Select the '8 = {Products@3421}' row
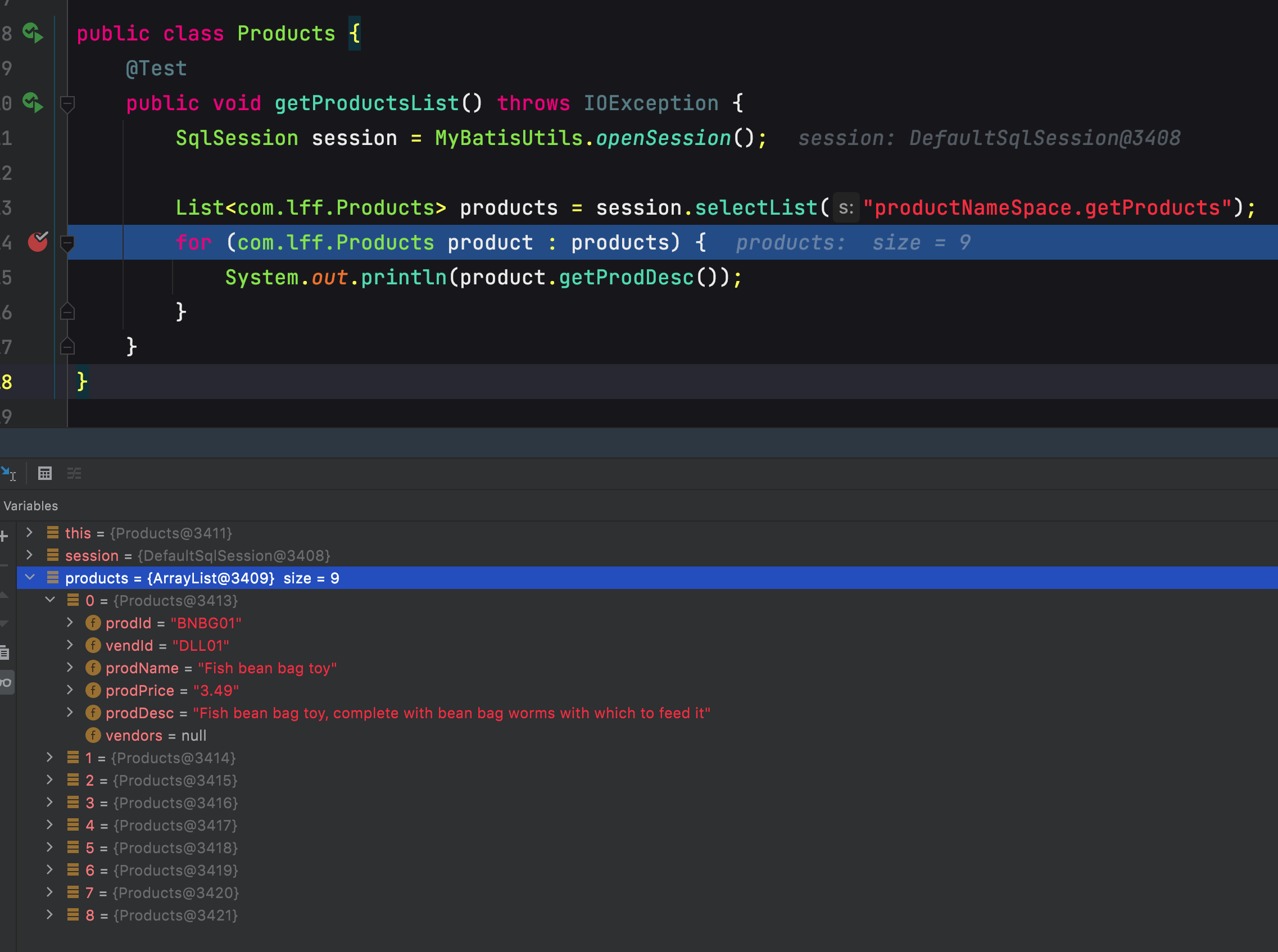The image size is (1278, 952). (x=647, y=915)
